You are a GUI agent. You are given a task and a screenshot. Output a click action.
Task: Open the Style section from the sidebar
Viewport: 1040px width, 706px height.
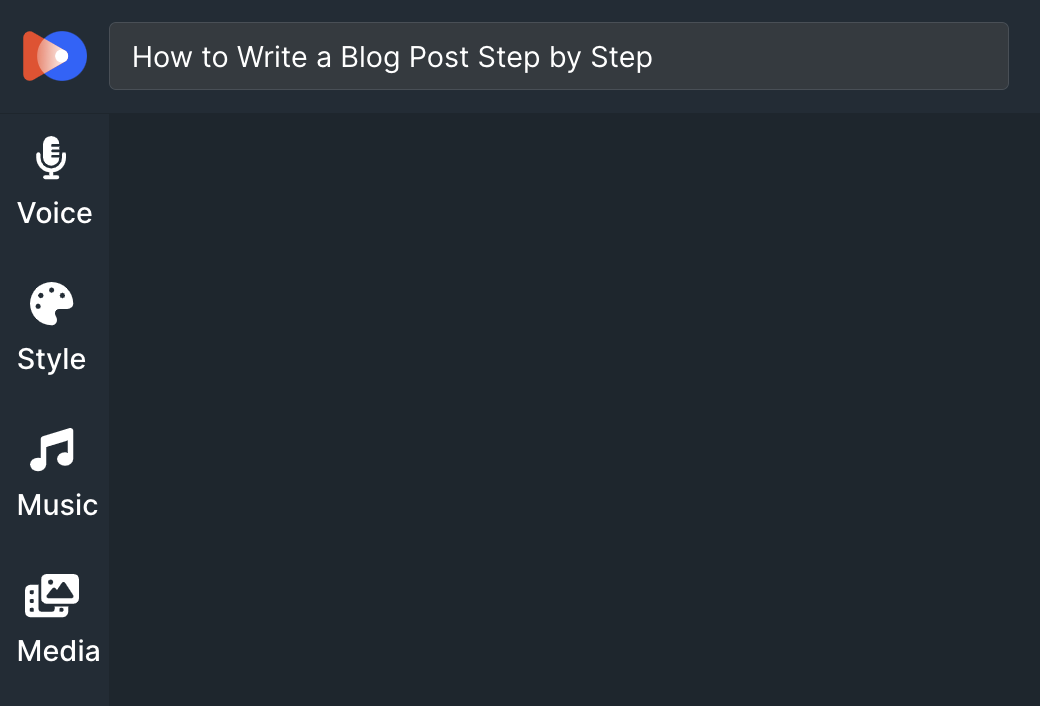tap(50, 330)
